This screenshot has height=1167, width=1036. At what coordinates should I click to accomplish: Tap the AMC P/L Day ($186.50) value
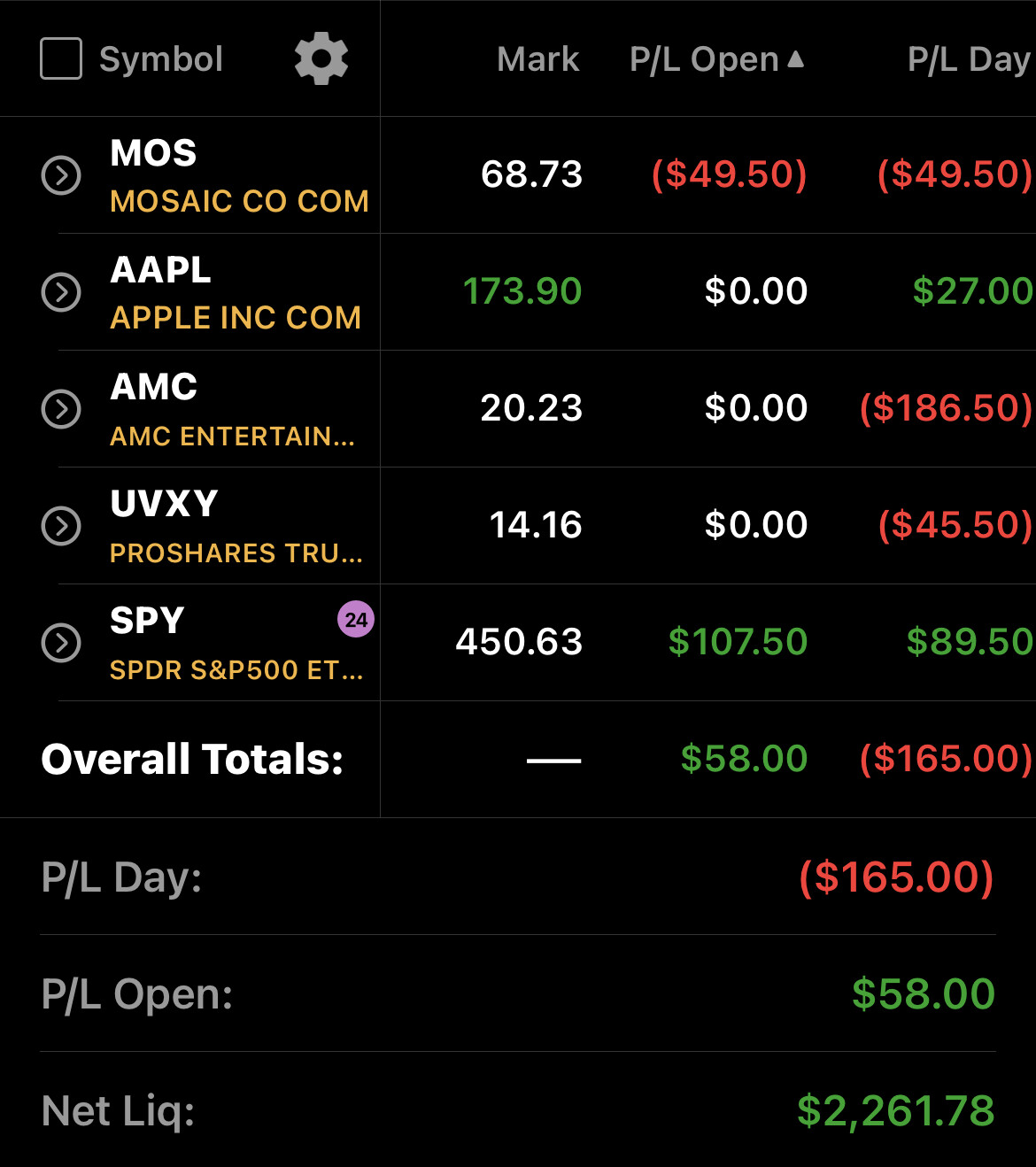tap(946, 408)
